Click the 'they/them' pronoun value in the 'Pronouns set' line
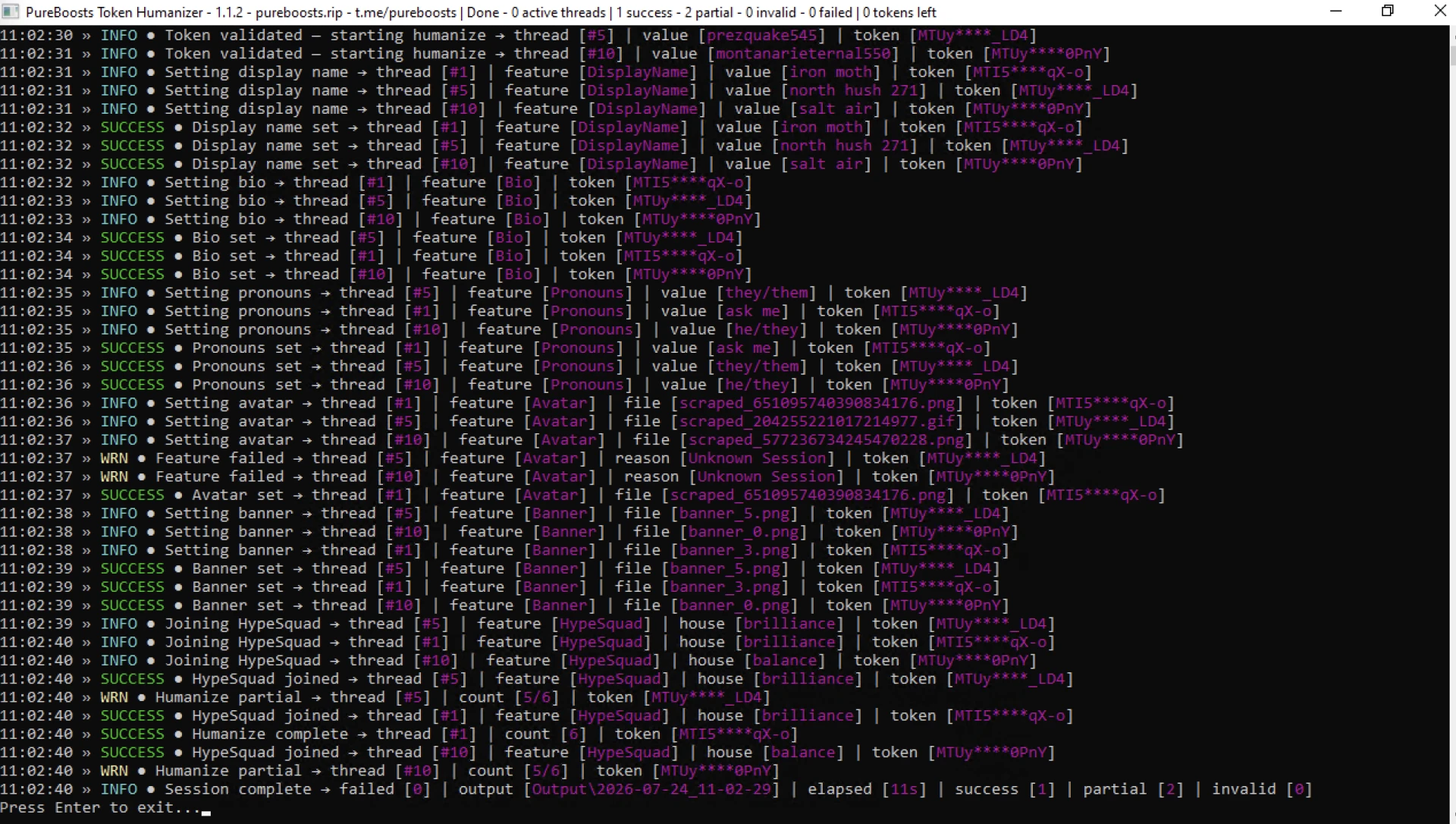Screen dimensions: 1456x824 click(x=758, y=366)
